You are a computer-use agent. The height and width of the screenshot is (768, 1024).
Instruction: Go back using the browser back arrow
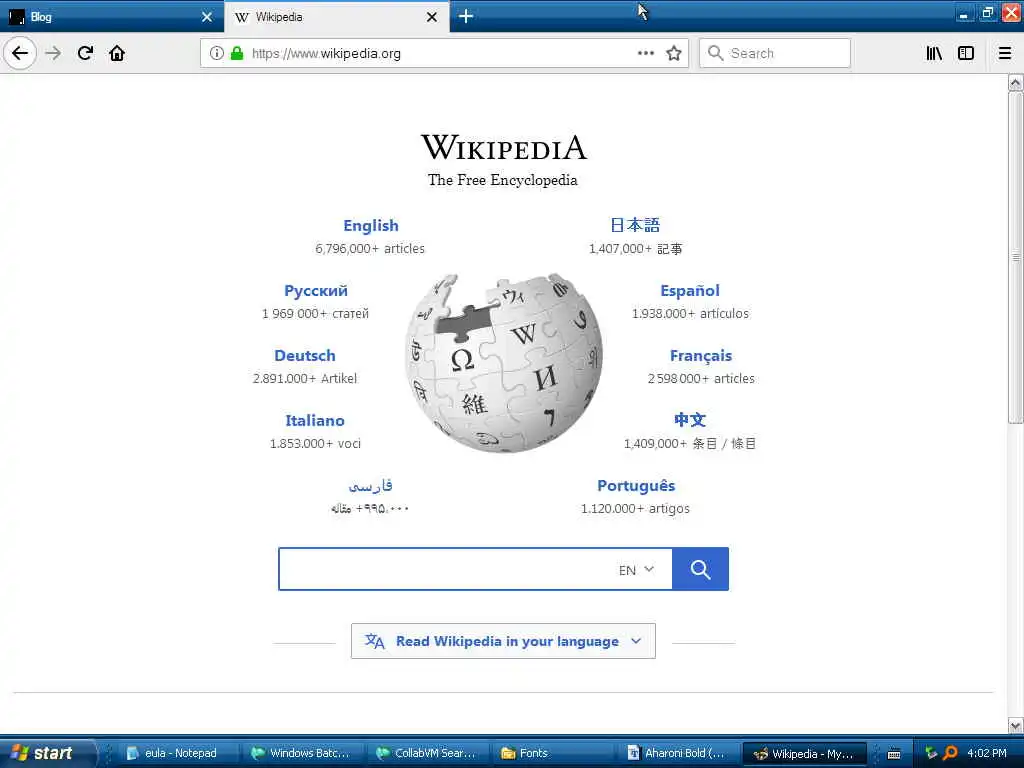point(20,54)
